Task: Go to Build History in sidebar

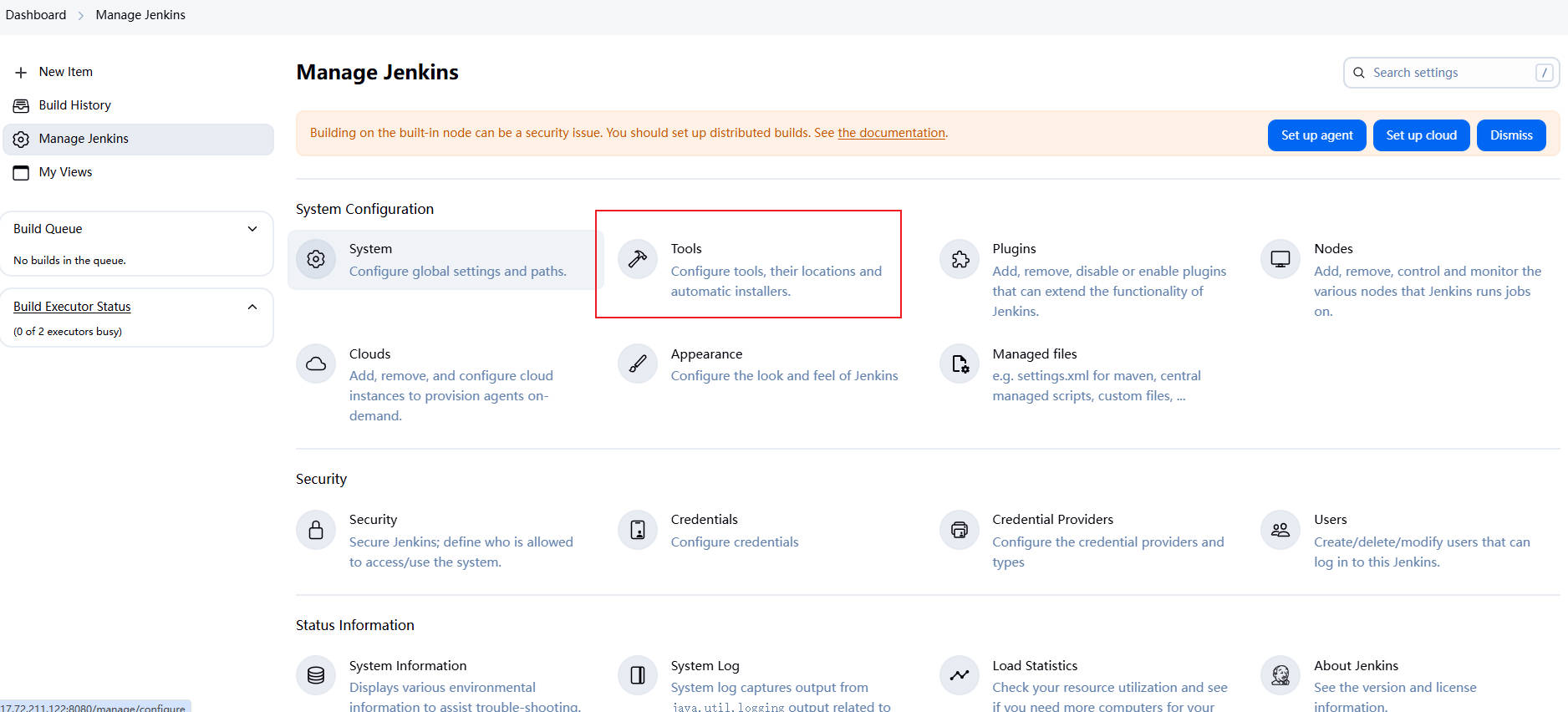Action: point(74,105)
